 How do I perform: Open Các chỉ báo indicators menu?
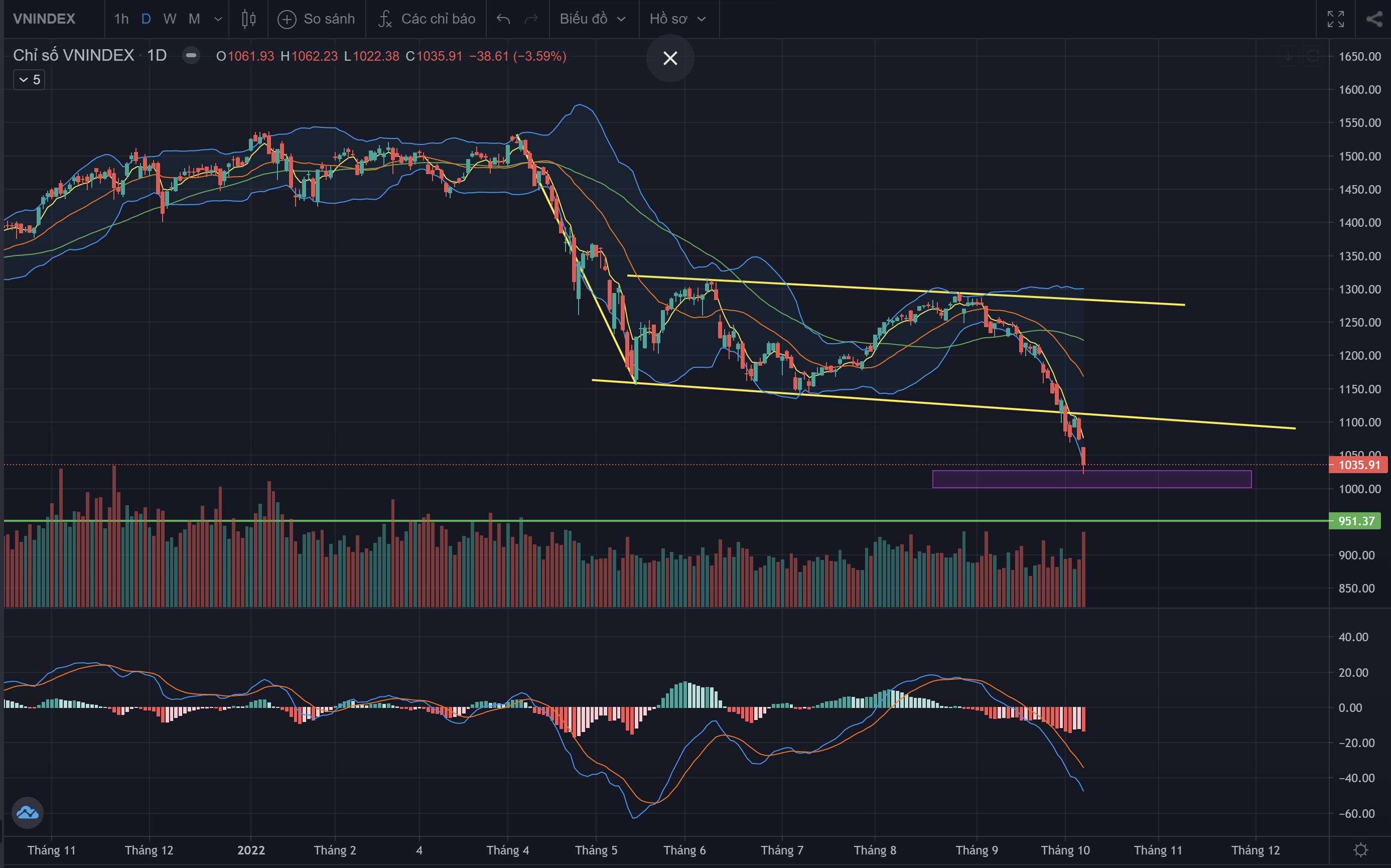pyautogui.click(x=426, y=19)
